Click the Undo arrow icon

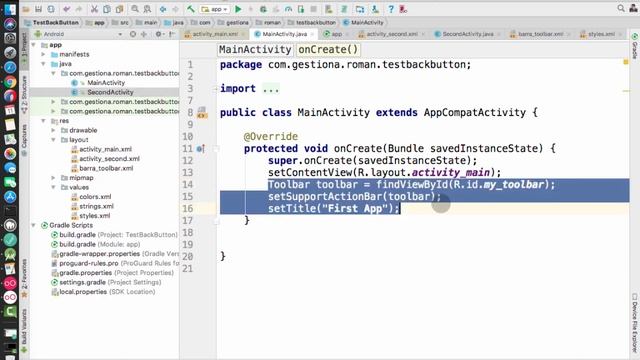pyautogui.click(x=67, y=9)
